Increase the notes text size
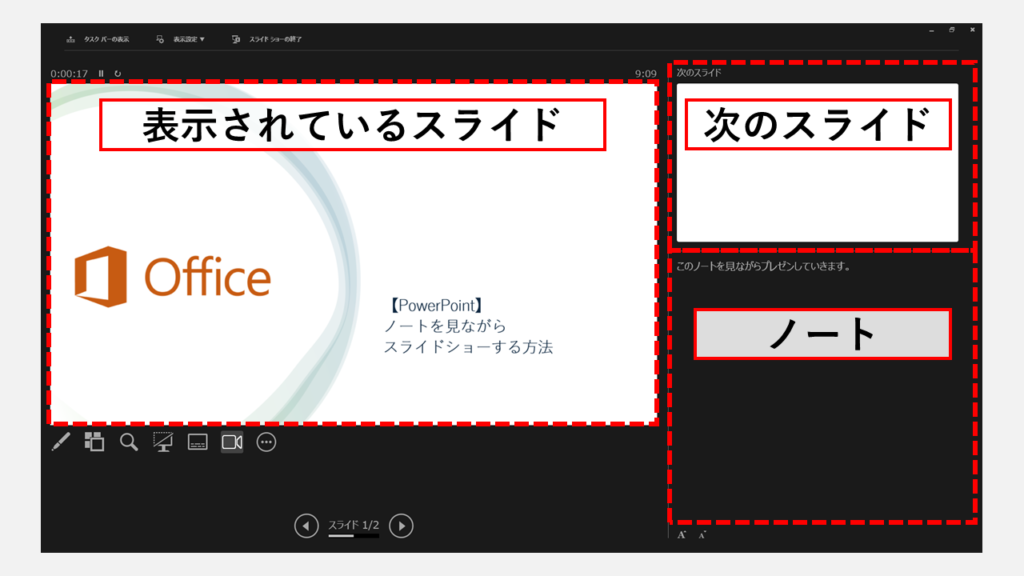Viewport: 1024px width, 576px height. tap(682, 535)
